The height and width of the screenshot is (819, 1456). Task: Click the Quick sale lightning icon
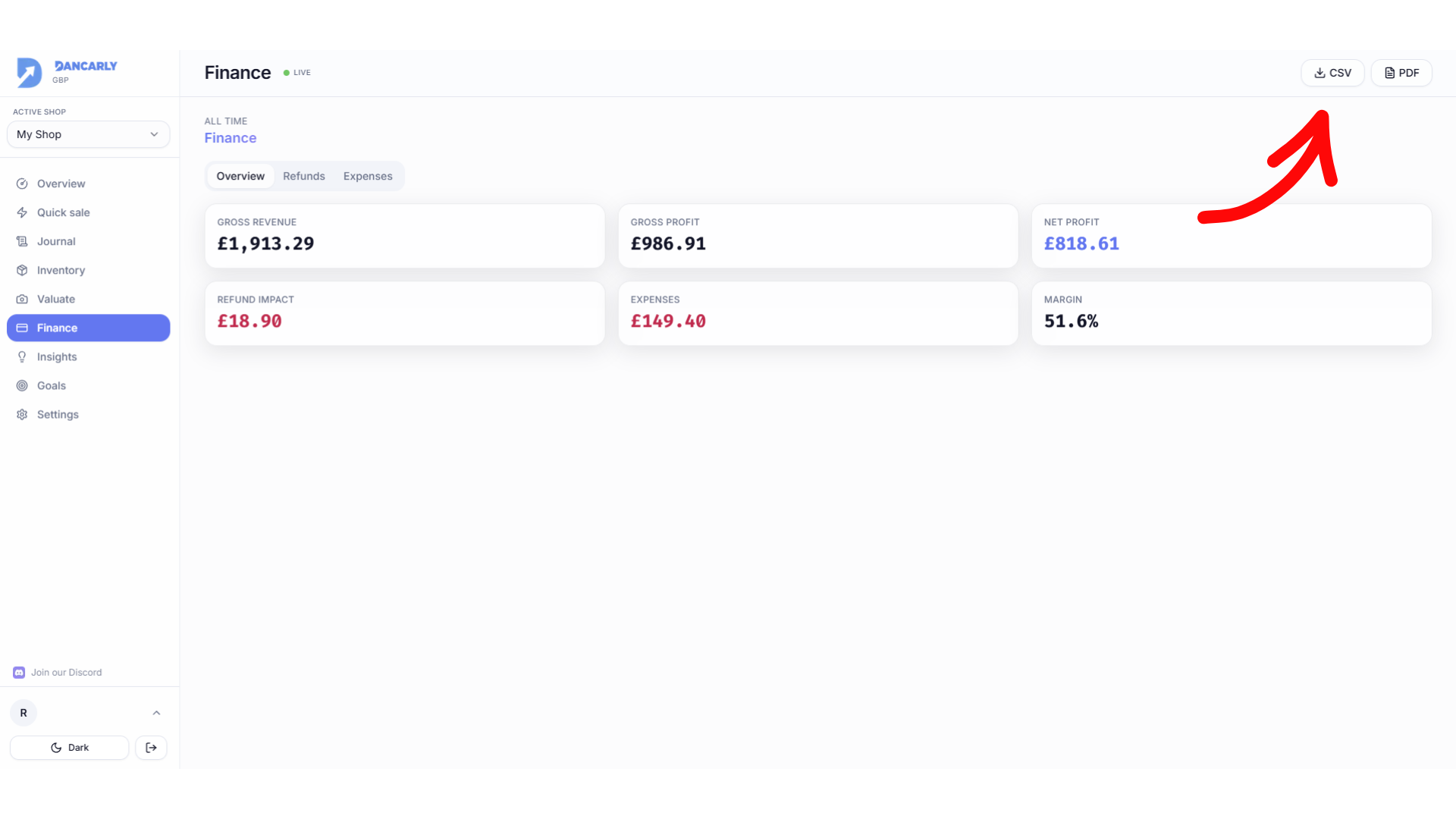click(22, 212)
